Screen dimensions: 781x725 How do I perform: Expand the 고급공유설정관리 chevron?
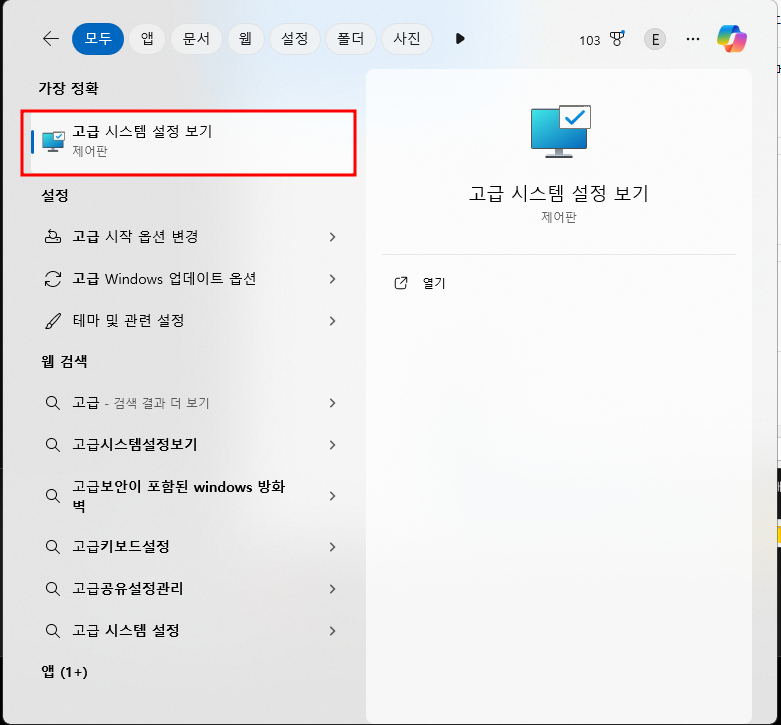[x=333, y=589]
